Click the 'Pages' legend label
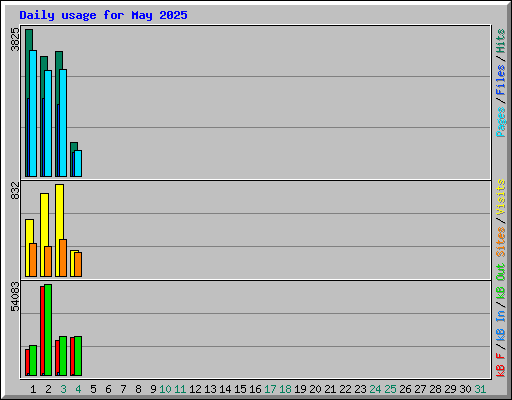This screenshot has width=512, height=400. click(501, 122)
